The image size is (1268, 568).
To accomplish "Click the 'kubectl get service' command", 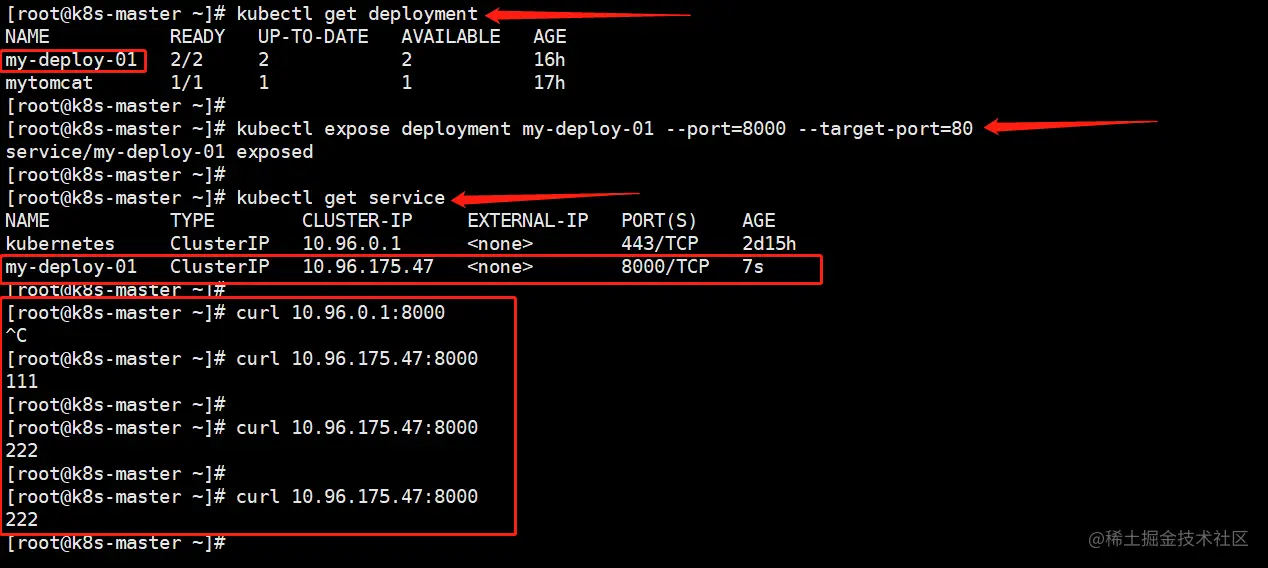I will [x=340, y=198].
